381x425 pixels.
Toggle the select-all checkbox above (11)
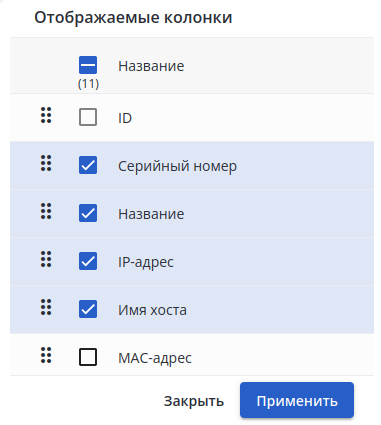click(x=88, y=65)
